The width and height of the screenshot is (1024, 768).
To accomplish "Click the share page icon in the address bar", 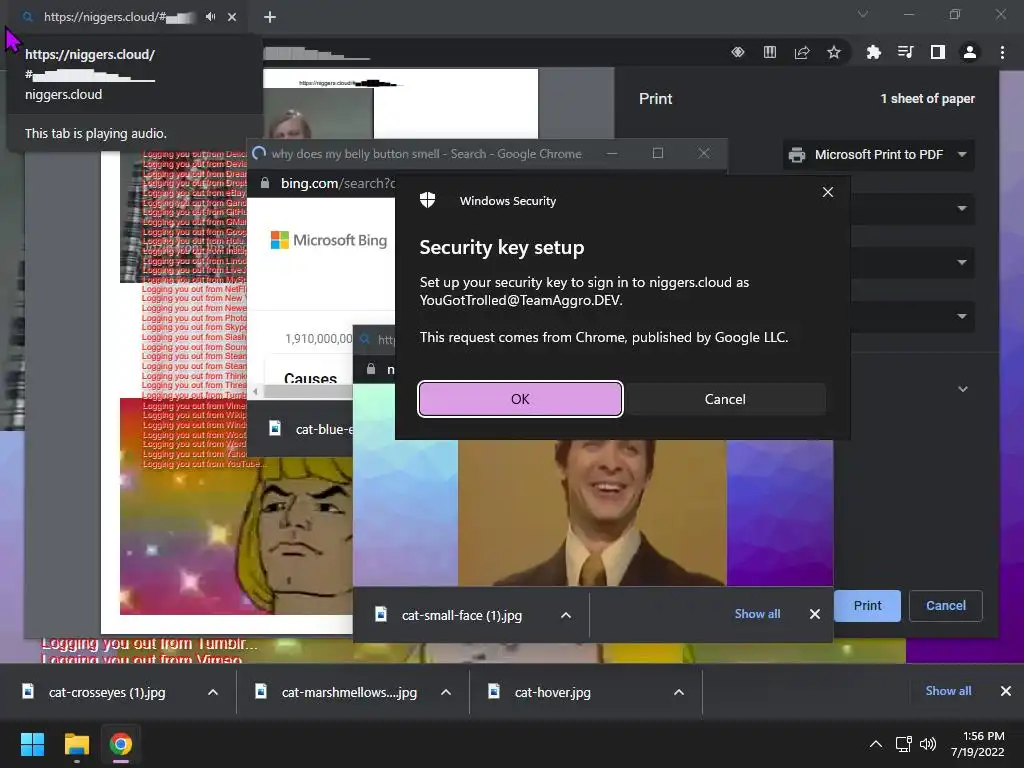I will pyautogui.click(x=802, y=52).
